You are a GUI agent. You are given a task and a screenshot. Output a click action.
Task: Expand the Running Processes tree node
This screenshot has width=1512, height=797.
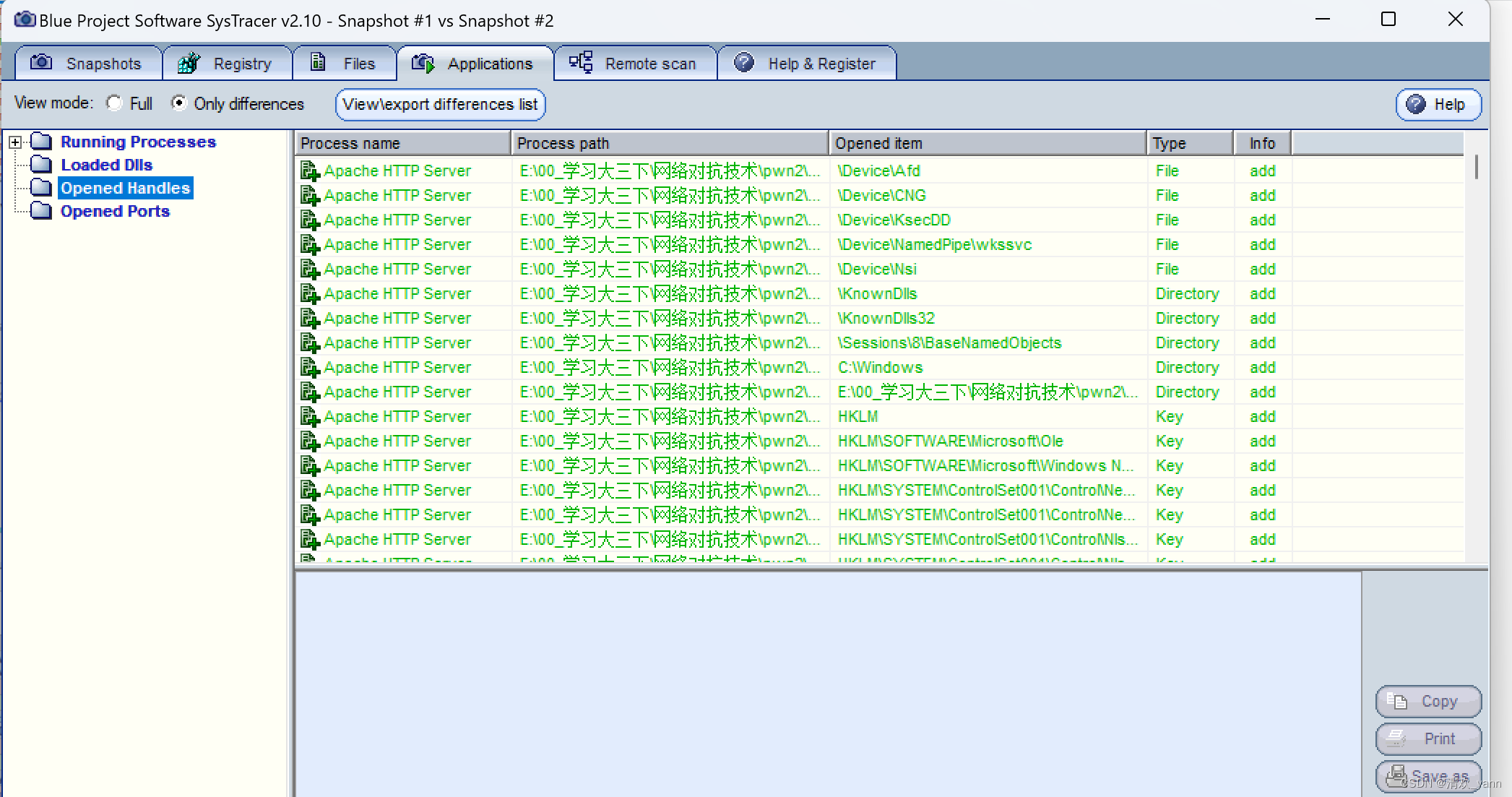[14, 142]
